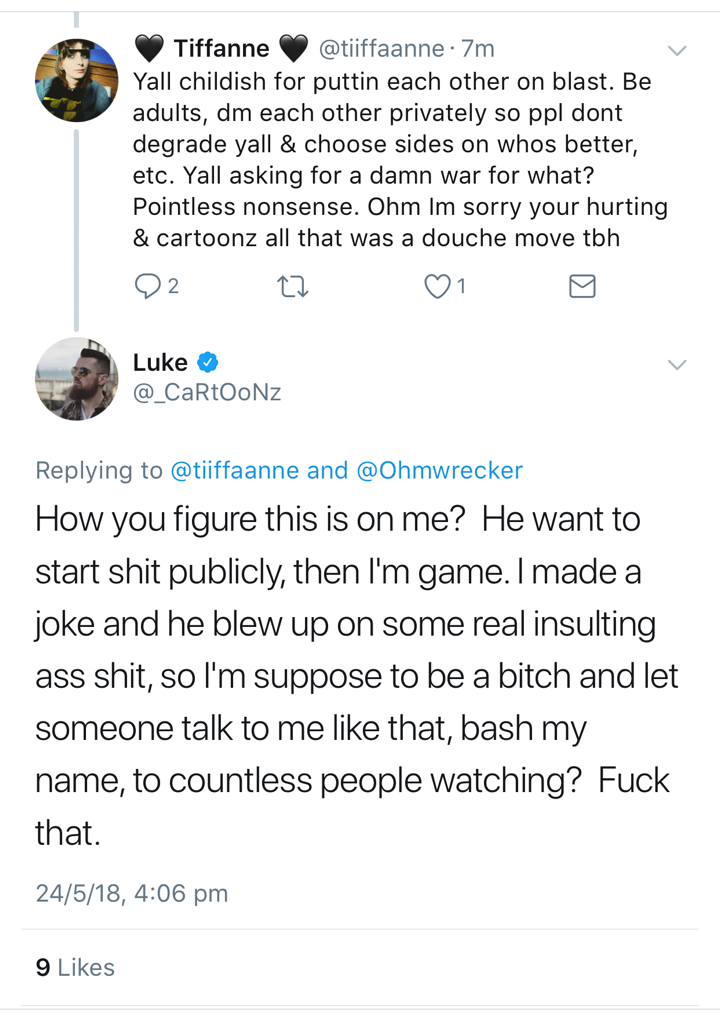Follow the @Ohmwrecker mention link
720x1020 pixels.
(x=440, y=470)
